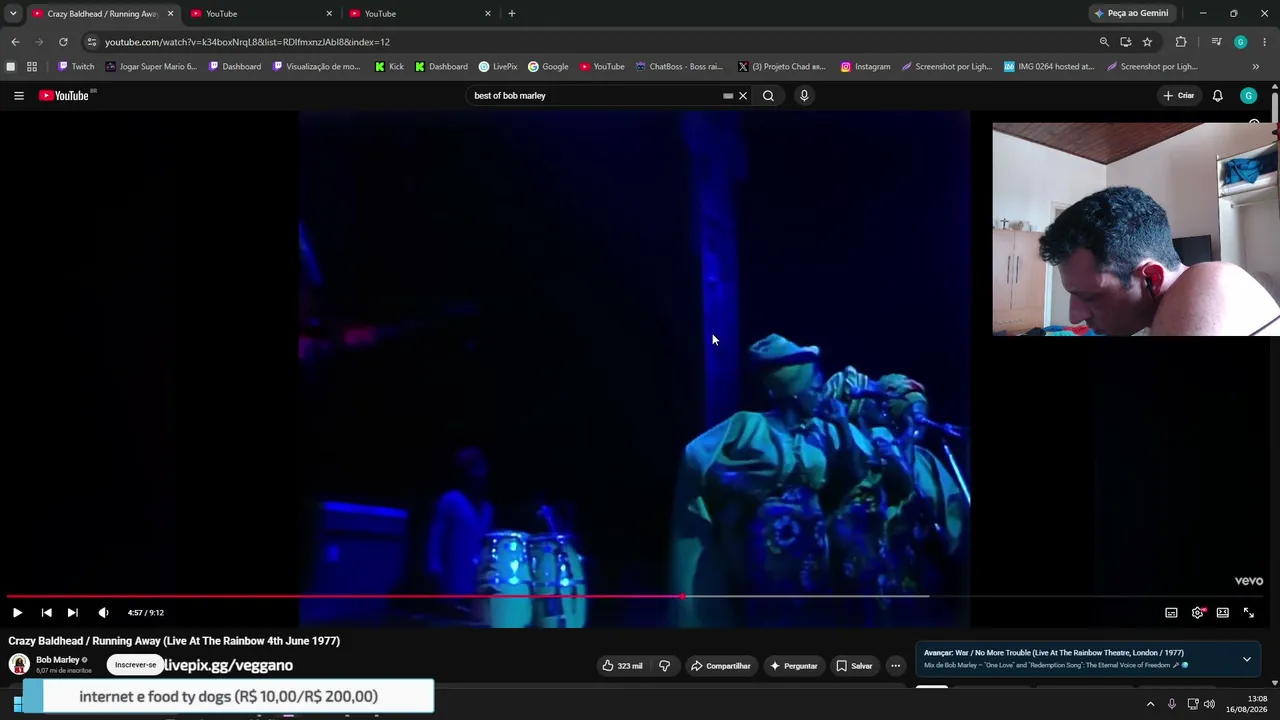This screenshot has width=1280, height=720.
Task: Open the on-screen keyboard in search box
Action: pos(728,96)
